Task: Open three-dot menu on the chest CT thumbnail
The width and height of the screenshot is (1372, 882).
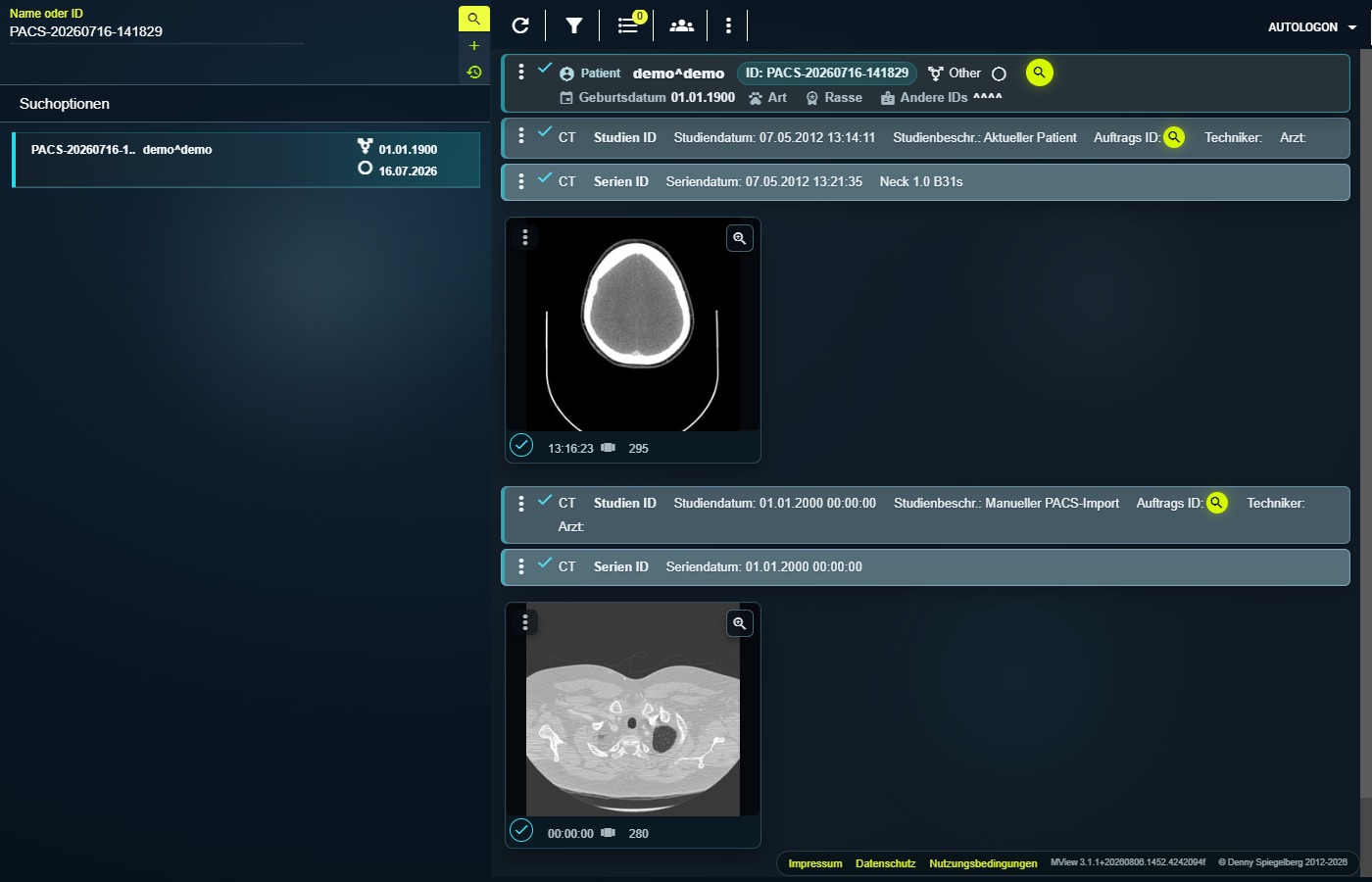Action: [x=525, y=622]
